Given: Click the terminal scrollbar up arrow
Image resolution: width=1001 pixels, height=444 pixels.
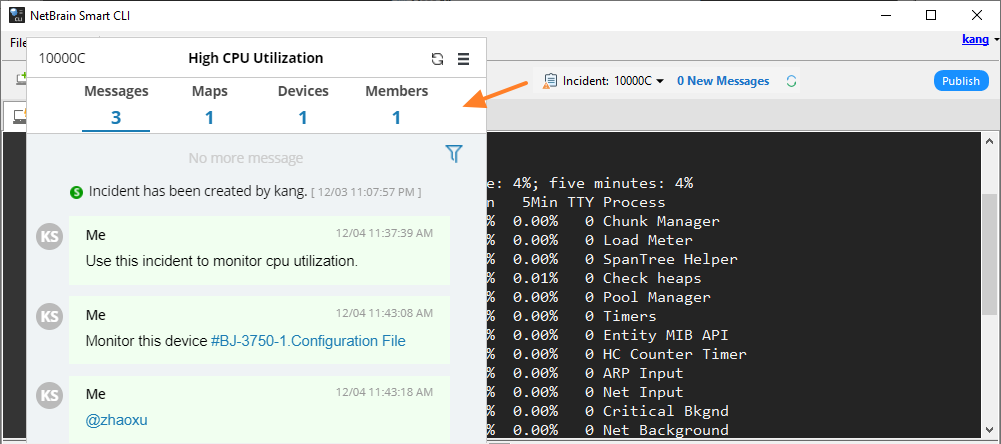Looking at the screenshot, I should [x=990, y=141].
